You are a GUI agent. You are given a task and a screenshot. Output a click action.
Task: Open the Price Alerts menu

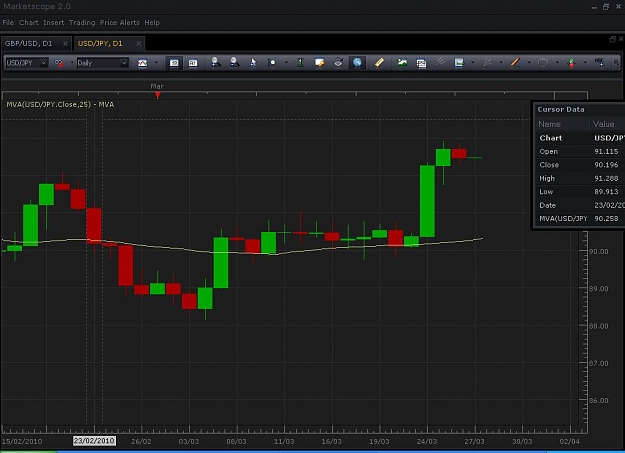click(120, 23)
